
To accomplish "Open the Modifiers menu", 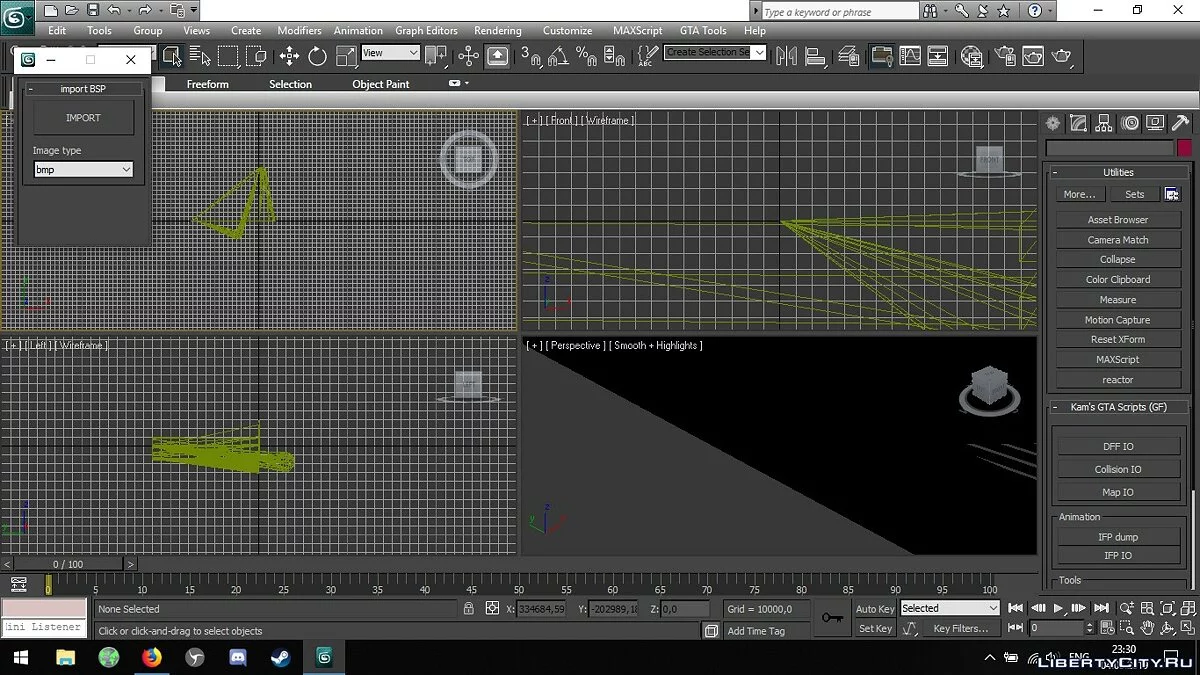I will (299, 31).
